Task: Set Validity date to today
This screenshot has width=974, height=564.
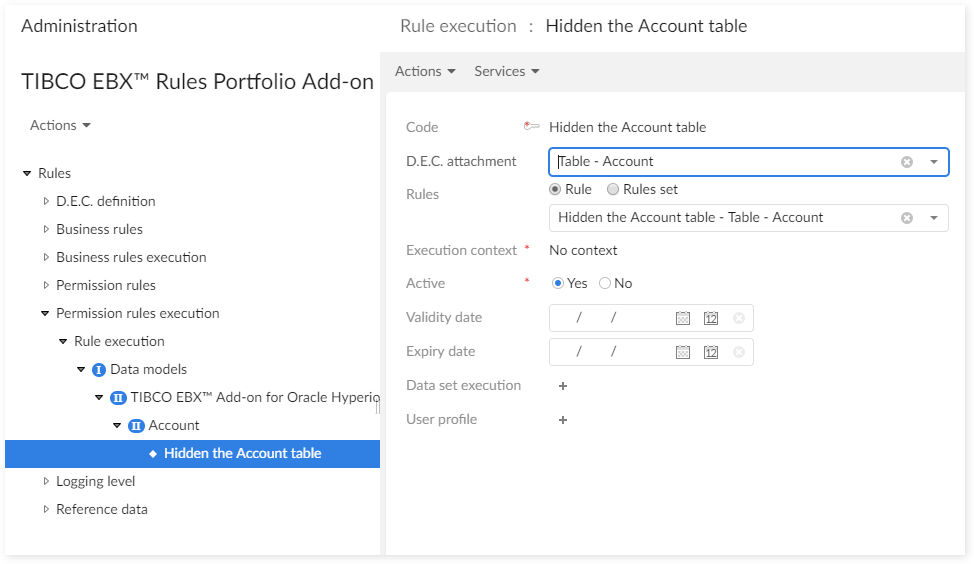Action: coord(711,319)
